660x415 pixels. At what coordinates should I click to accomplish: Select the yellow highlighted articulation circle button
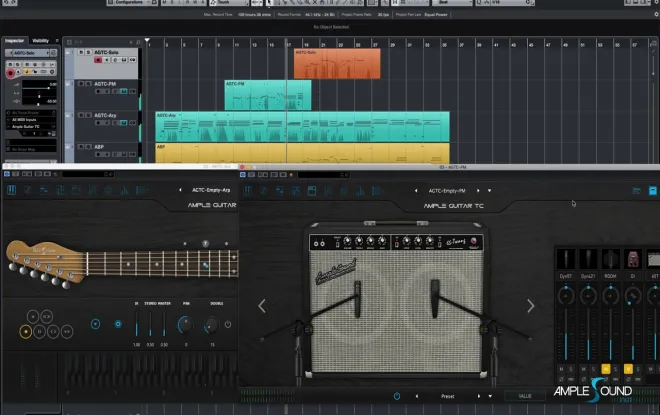(x=26, y=332)
